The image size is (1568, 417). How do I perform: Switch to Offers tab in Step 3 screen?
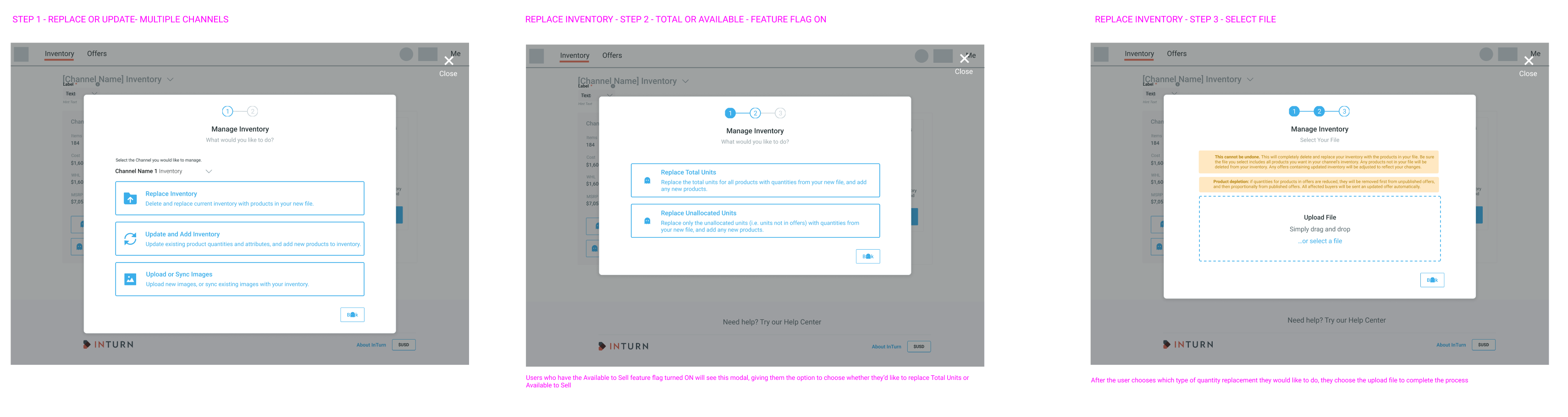point(1176,54)
